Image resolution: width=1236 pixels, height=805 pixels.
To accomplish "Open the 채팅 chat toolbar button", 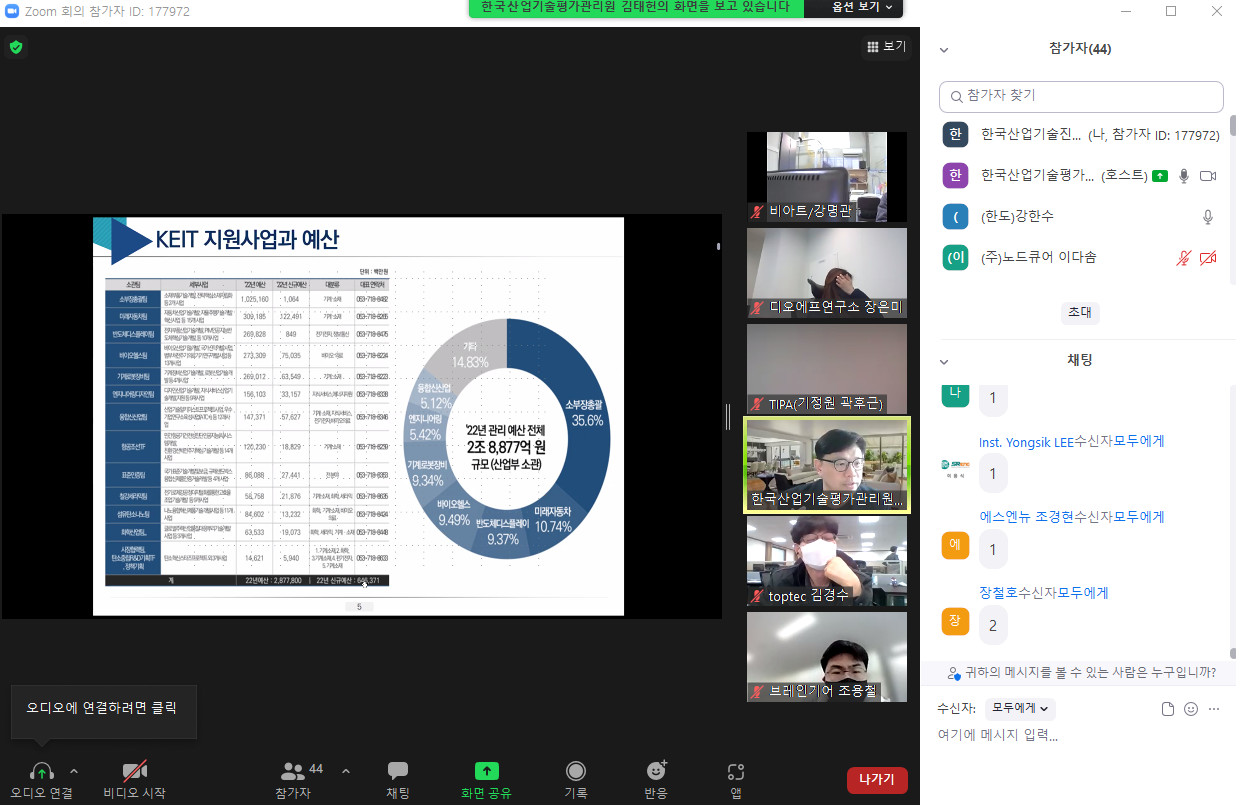I will (398, 780).
